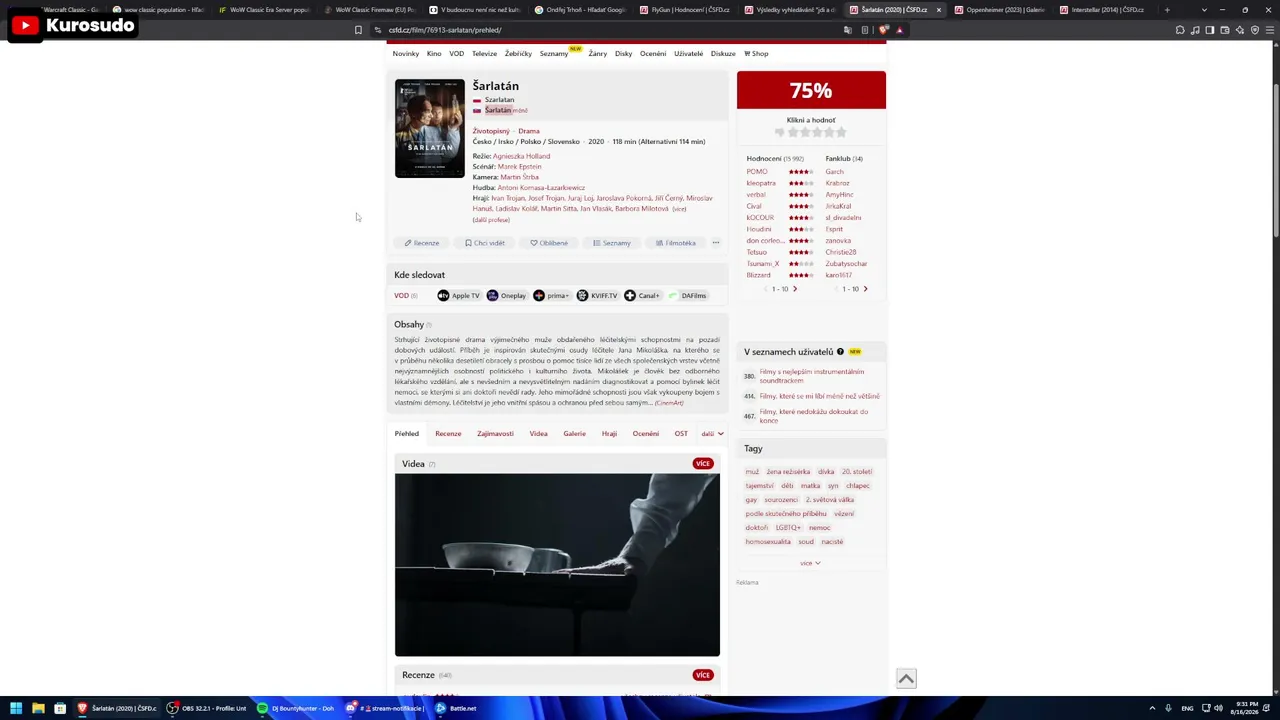Screen dimensions: 1280x720
Task: Click the 75% rating box
Action: click(x=811, y=90)
